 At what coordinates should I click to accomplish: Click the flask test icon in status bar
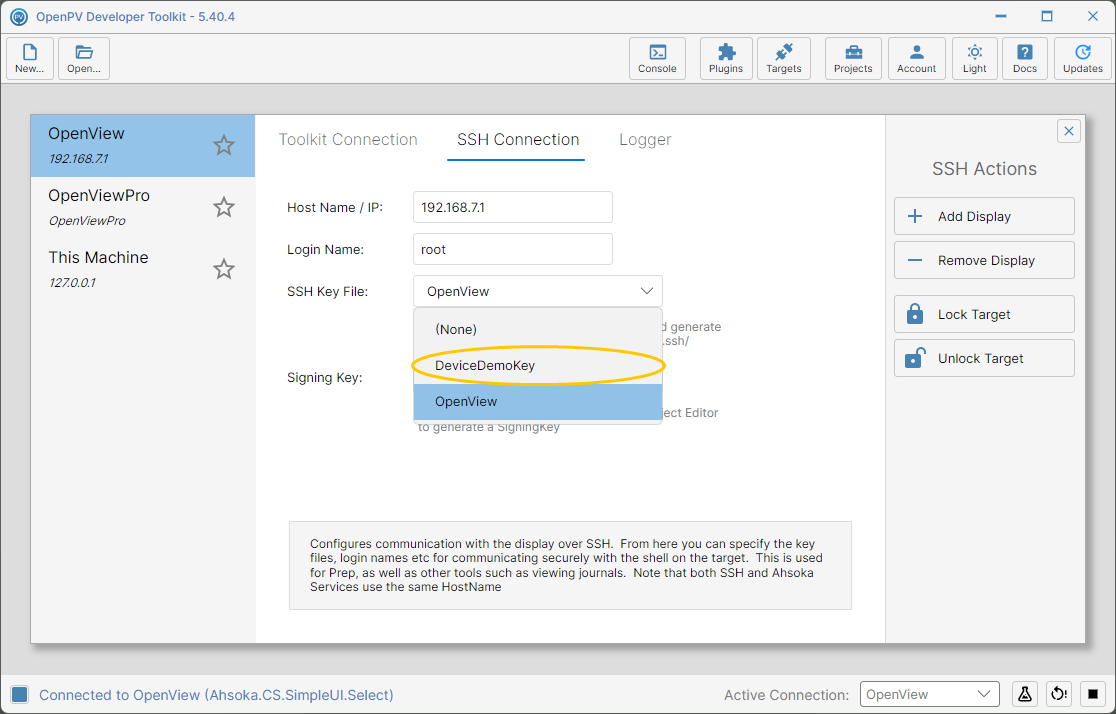point(1025,694)
